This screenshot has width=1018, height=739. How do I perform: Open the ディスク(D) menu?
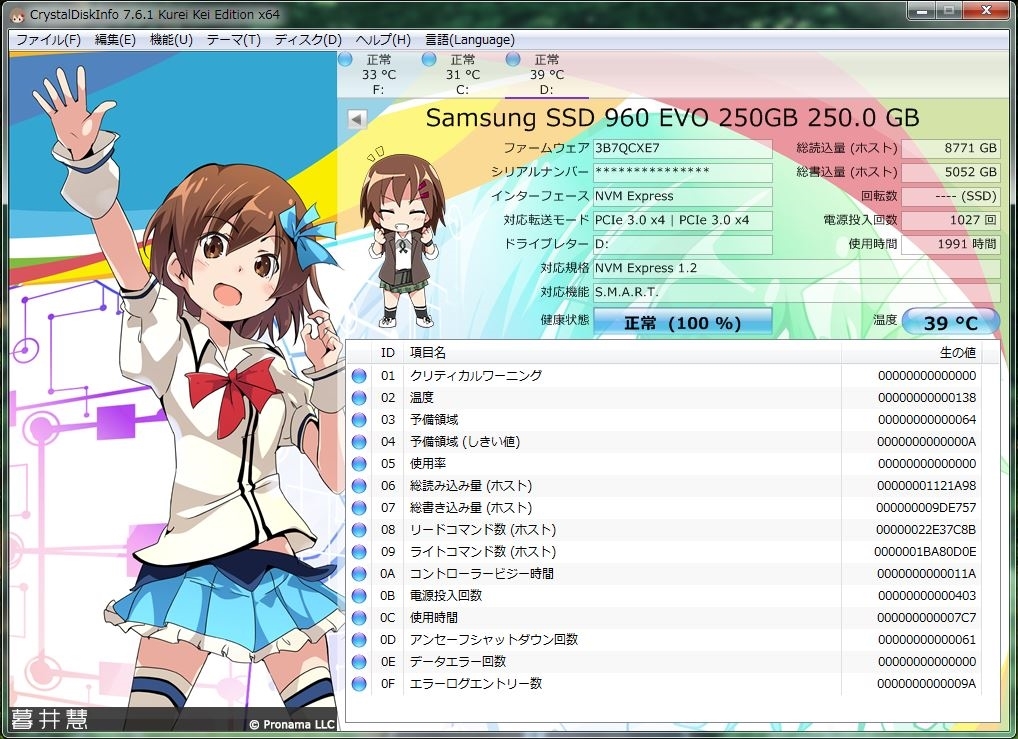(308, 40)
